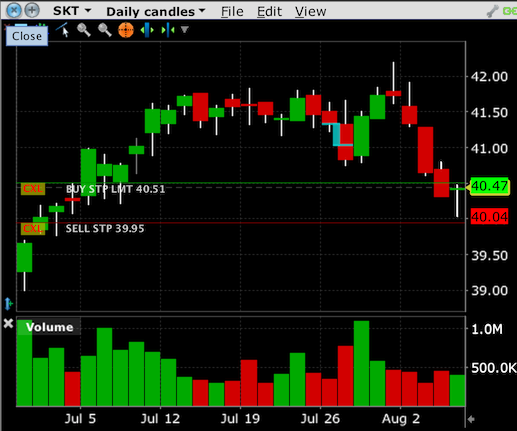This screenshot has width=517, height=431.
Task: Click the gray arrow right of the time axis
Action: 471,419
